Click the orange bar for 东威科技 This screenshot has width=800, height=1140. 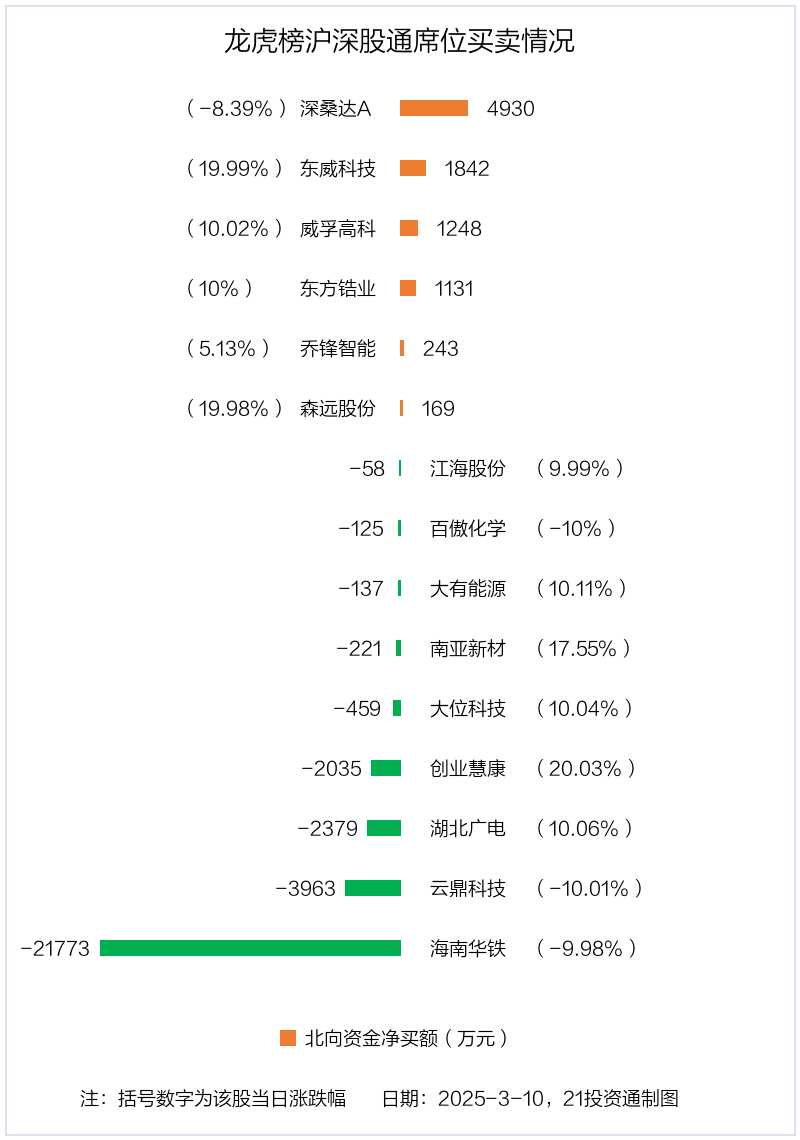point(413,168)
